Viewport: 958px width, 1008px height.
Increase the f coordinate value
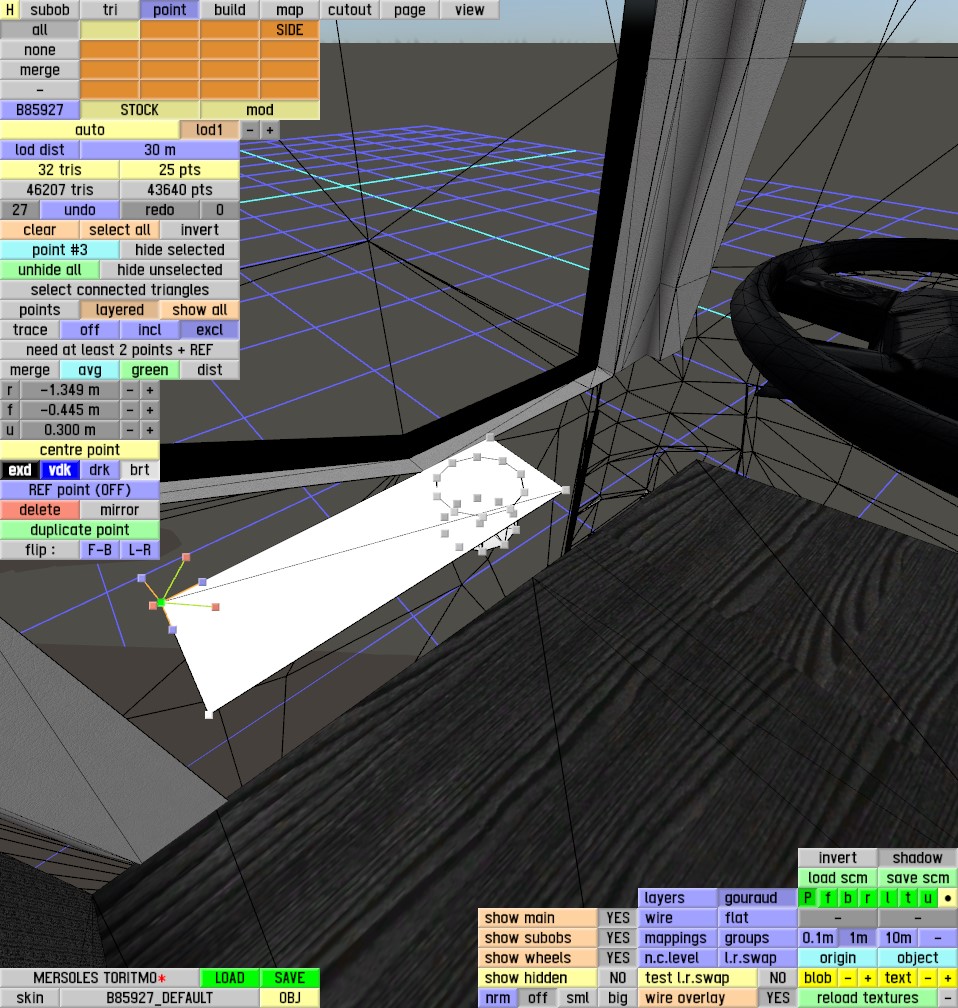(x=150, y=410)
